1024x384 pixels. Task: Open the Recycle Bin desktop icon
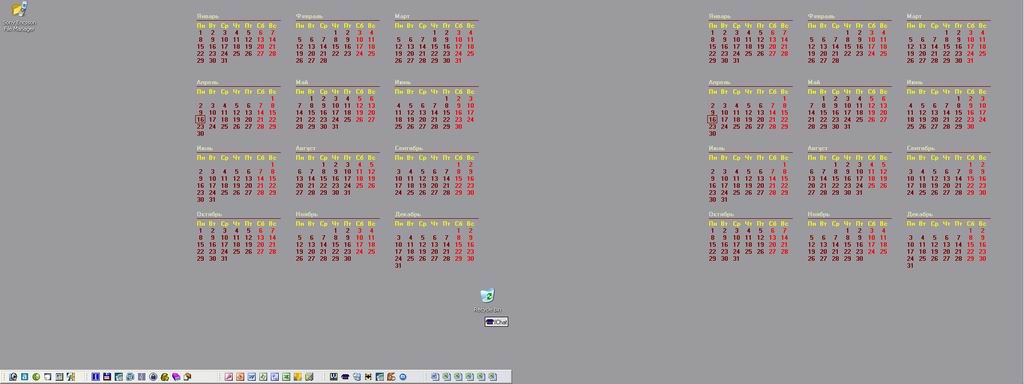click(488, 301)
